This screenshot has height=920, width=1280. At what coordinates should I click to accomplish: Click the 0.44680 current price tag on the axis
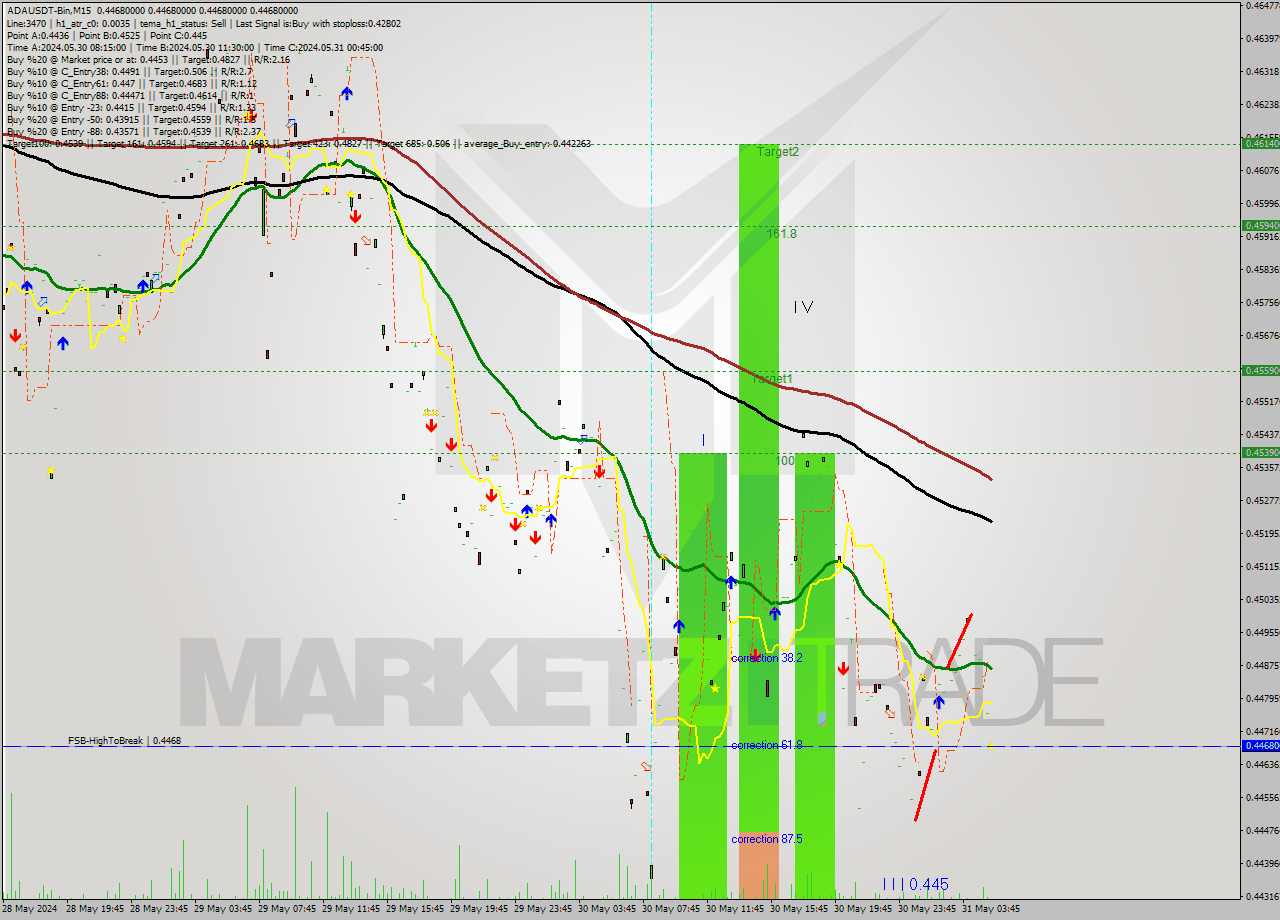point(1258,748)
